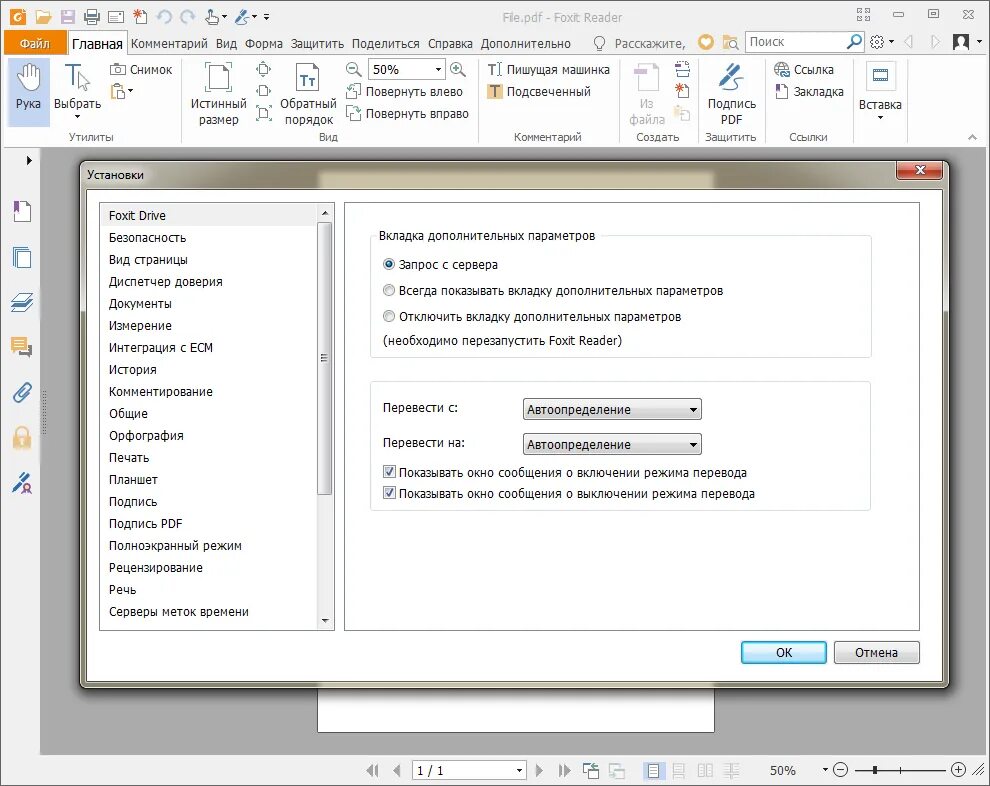
Task: Open the Перевести с dropdown
Action: (x=612, y=409)
